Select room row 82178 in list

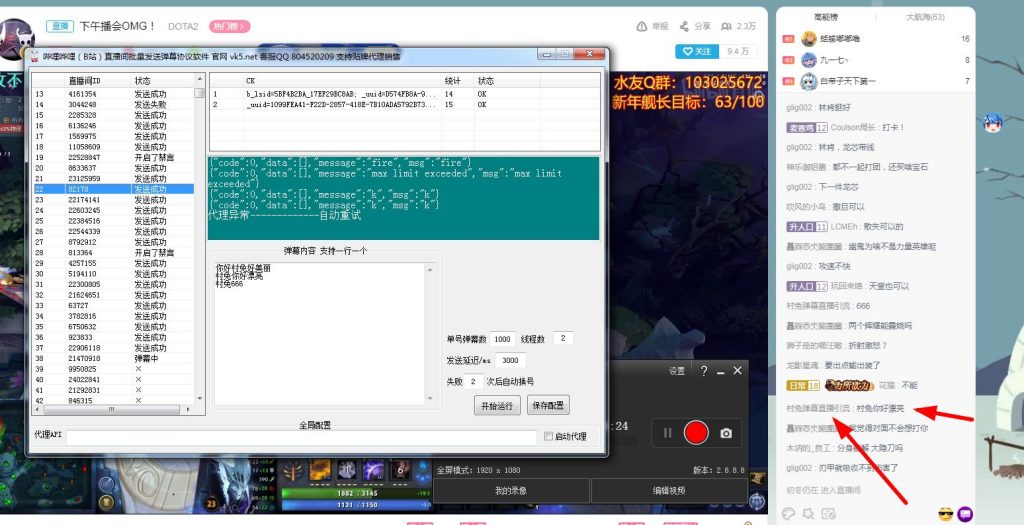[114, 189]
